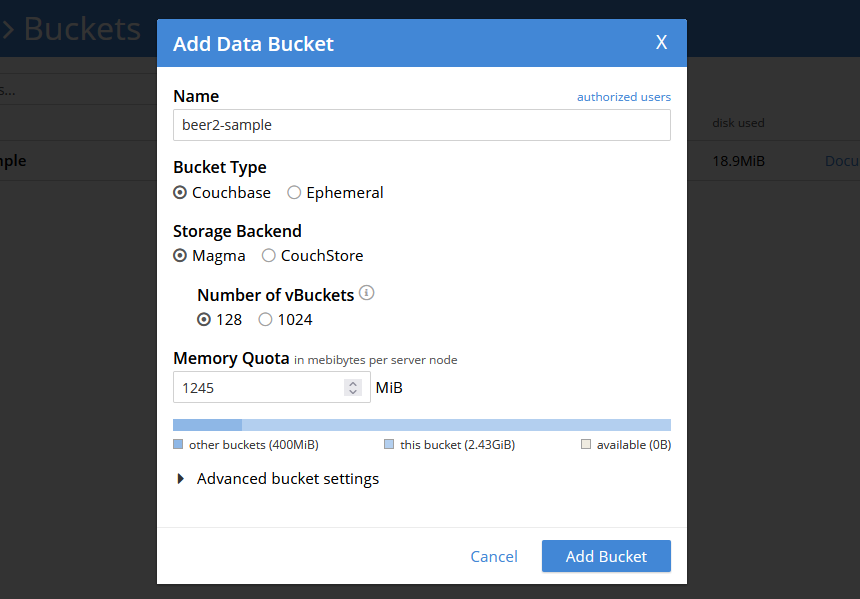The width and height of the screenshot is (860, 599).
Task: Click the 'this bucket (2.43GiB)' label
Action: [457, 445]
